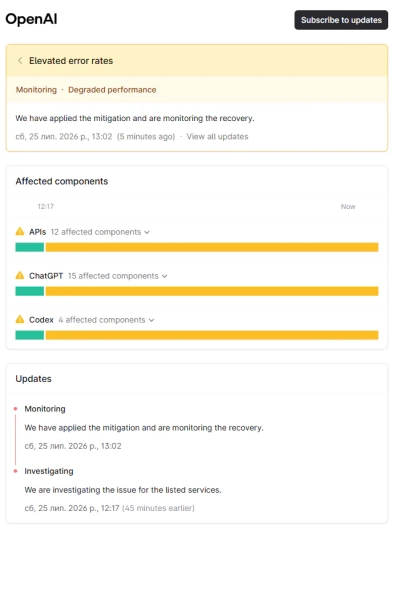Click the yellow segment of Codex status bar

tap(212, 335)
